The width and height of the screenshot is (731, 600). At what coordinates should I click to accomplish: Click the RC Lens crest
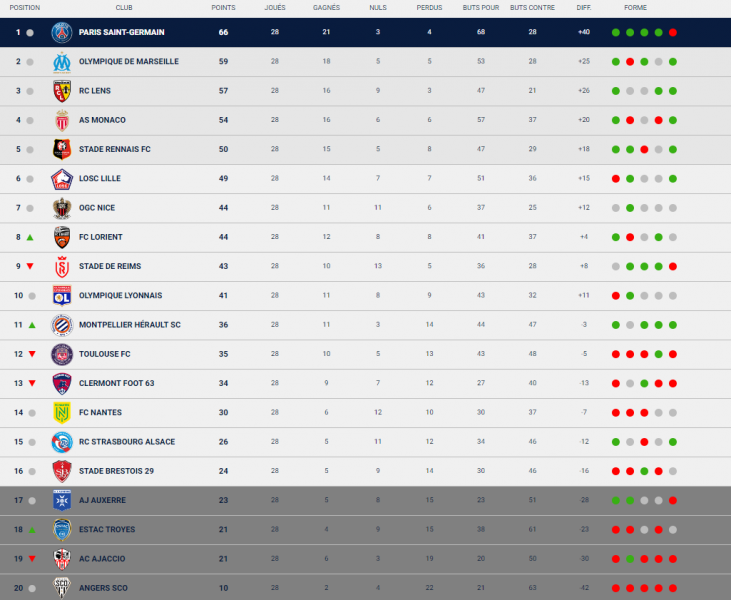(x=62, y=91)
